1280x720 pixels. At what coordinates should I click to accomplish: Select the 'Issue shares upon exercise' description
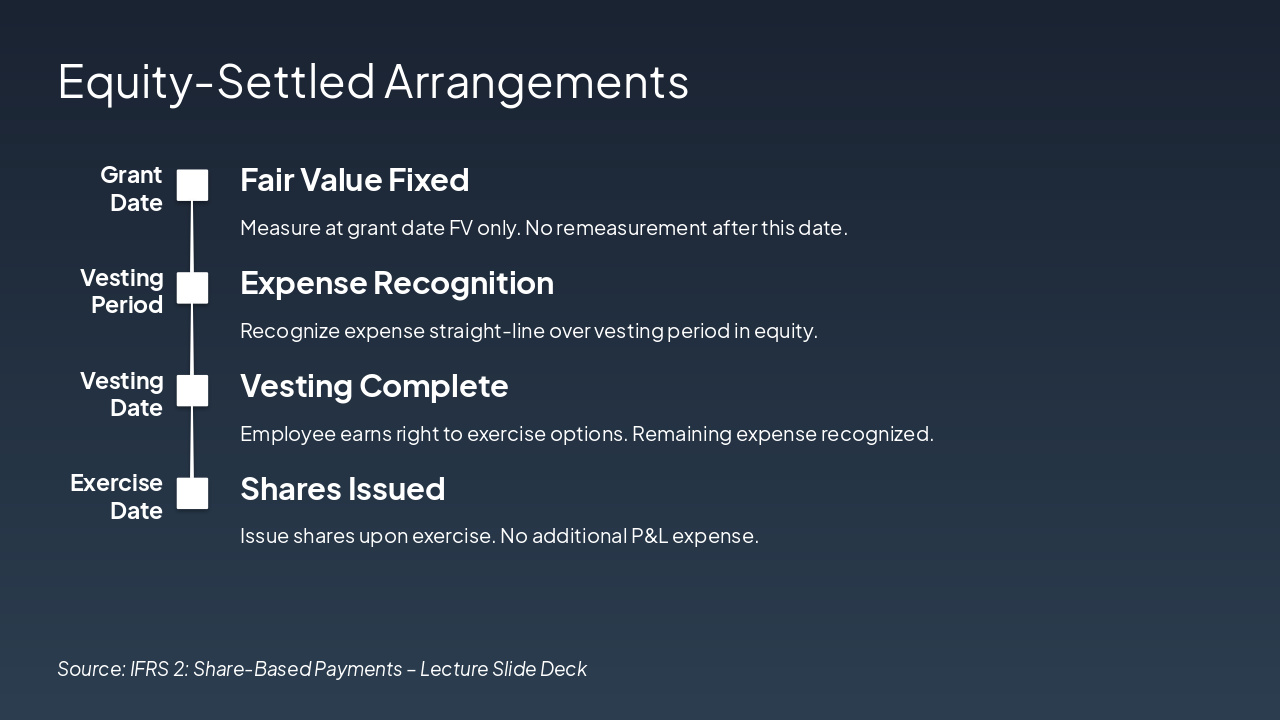(499, 536)
